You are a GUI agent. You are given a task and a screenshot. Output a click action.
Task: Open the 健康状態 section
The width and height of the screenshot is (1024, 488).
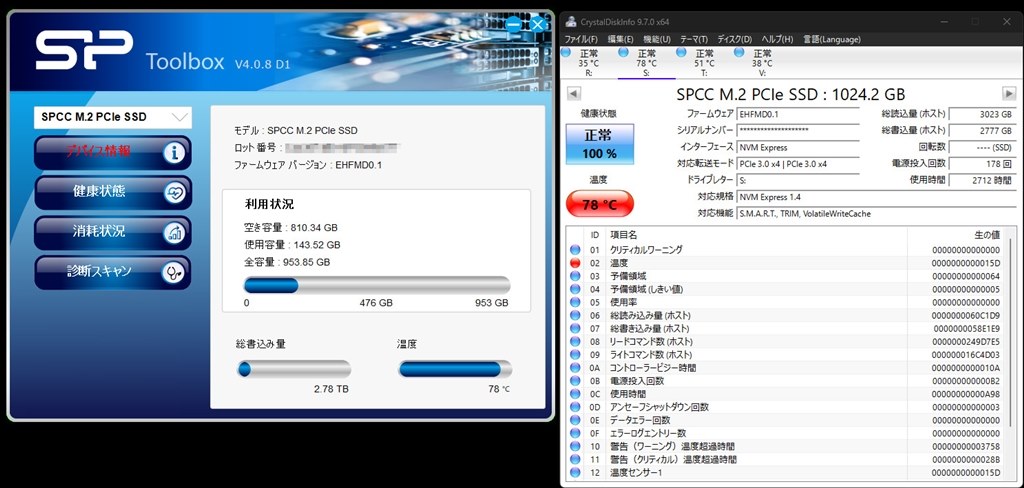[112, 193]
